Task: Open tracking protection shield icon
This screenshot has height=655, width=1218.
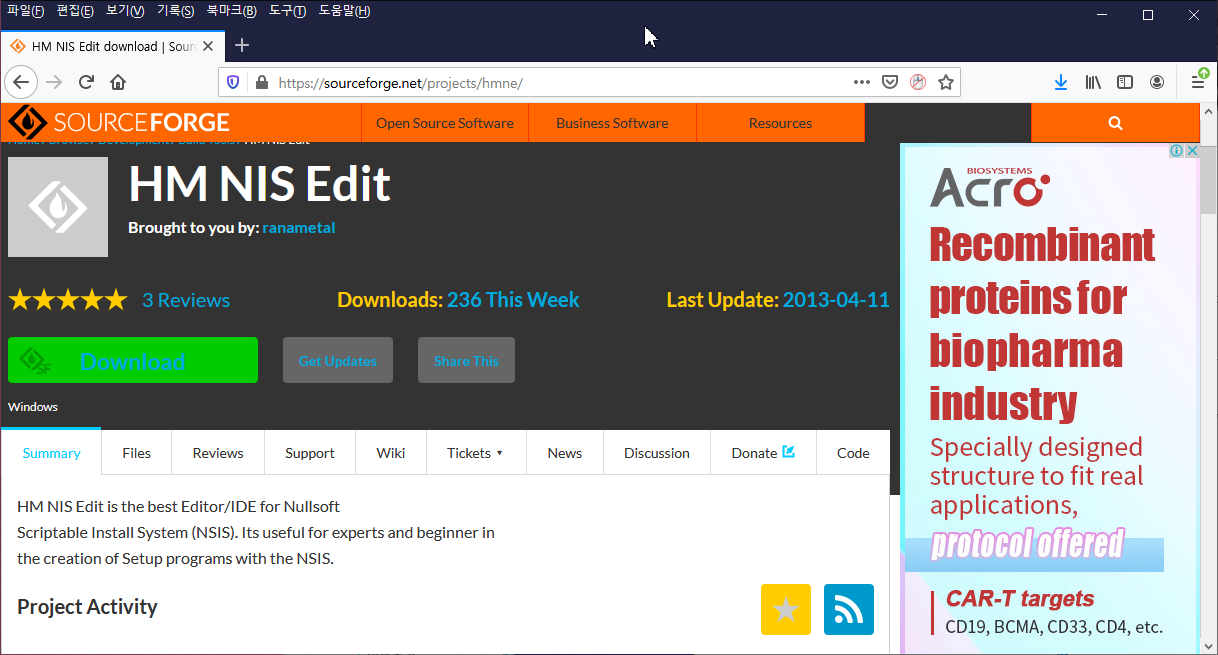Action: [x=233, y=83]
